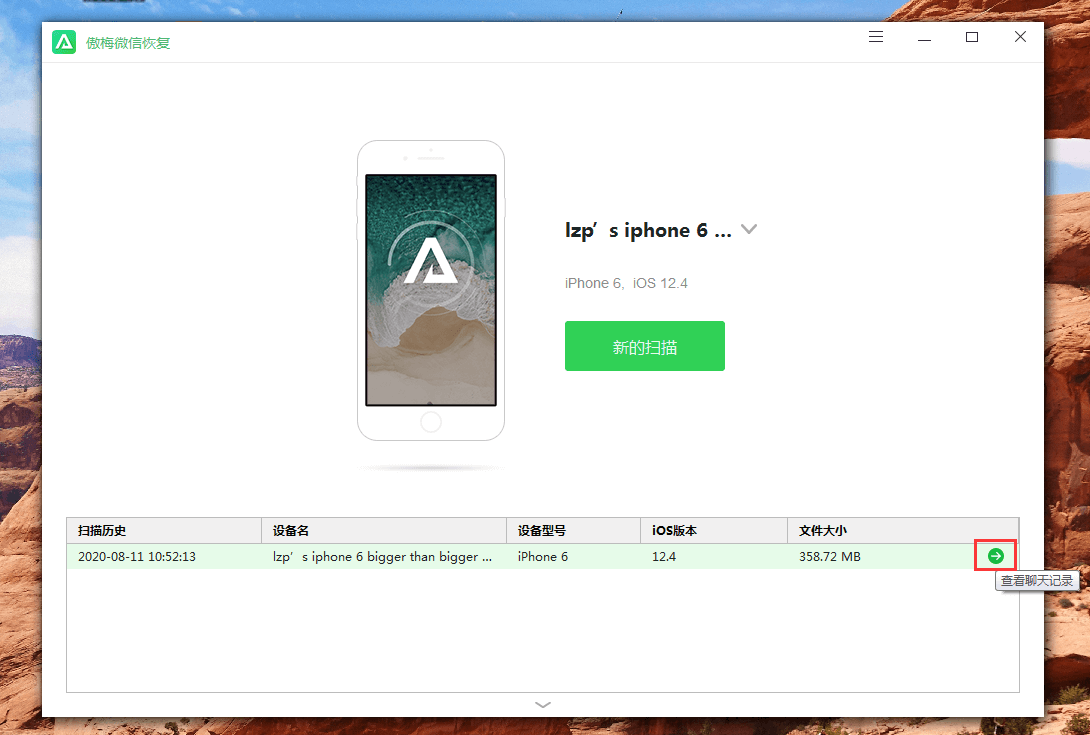Click the 文件大小 column header
The width and height of the screenshot is (1090, 735).
(823, 530)
